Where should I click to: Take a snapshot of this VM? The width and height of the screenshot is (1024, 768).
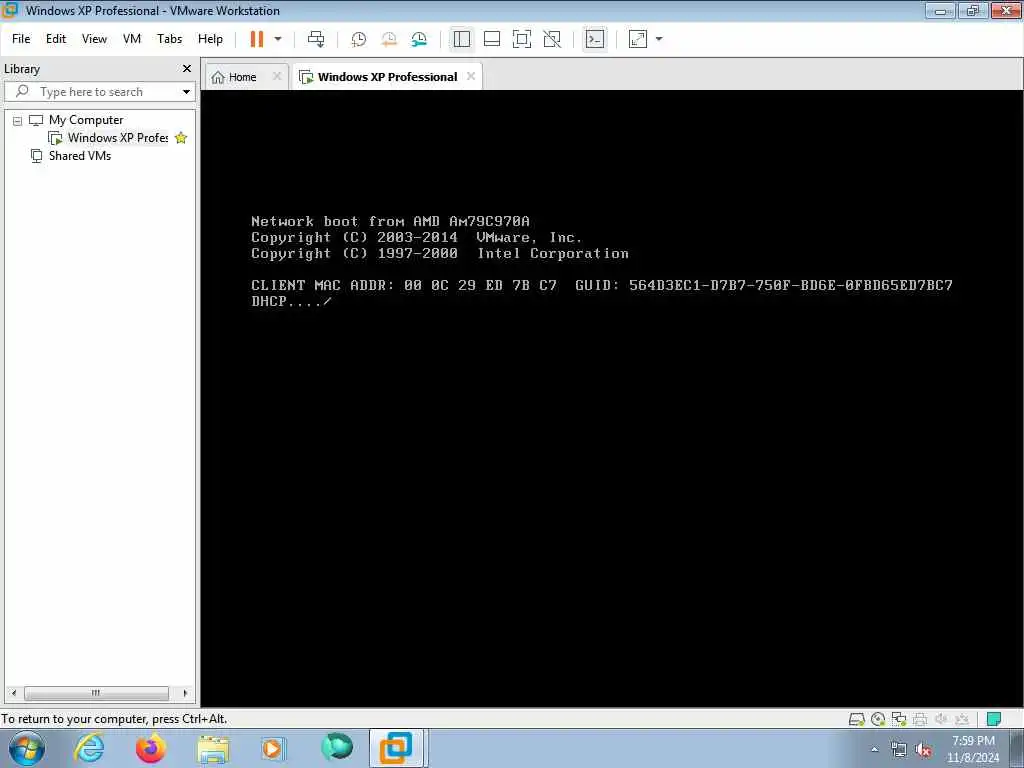tap(359, 39)
